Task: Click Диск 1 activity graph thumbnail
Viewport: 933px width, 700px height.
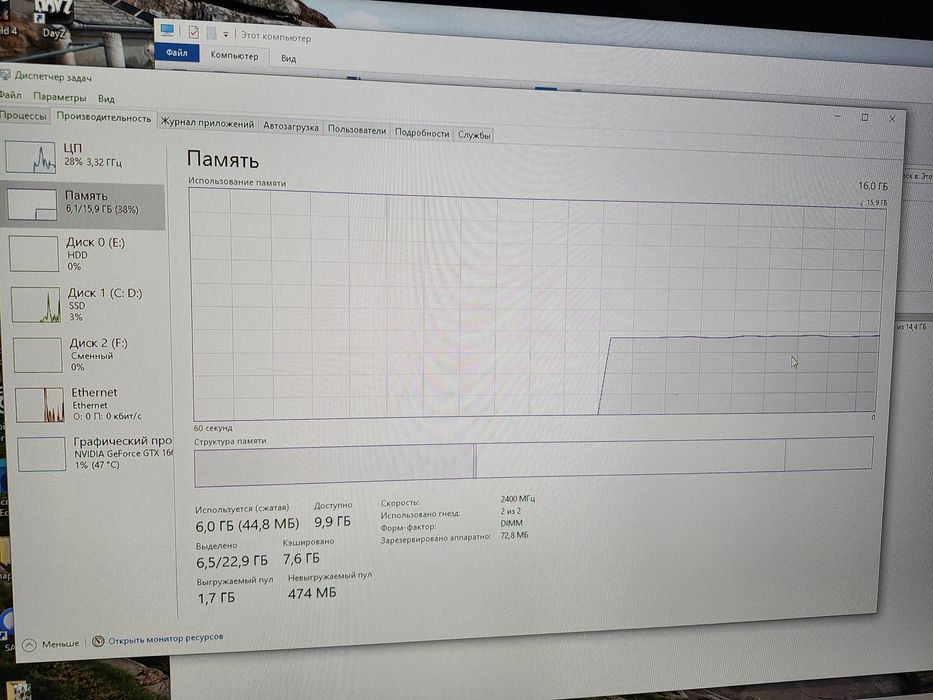Action: pos(36,304)
